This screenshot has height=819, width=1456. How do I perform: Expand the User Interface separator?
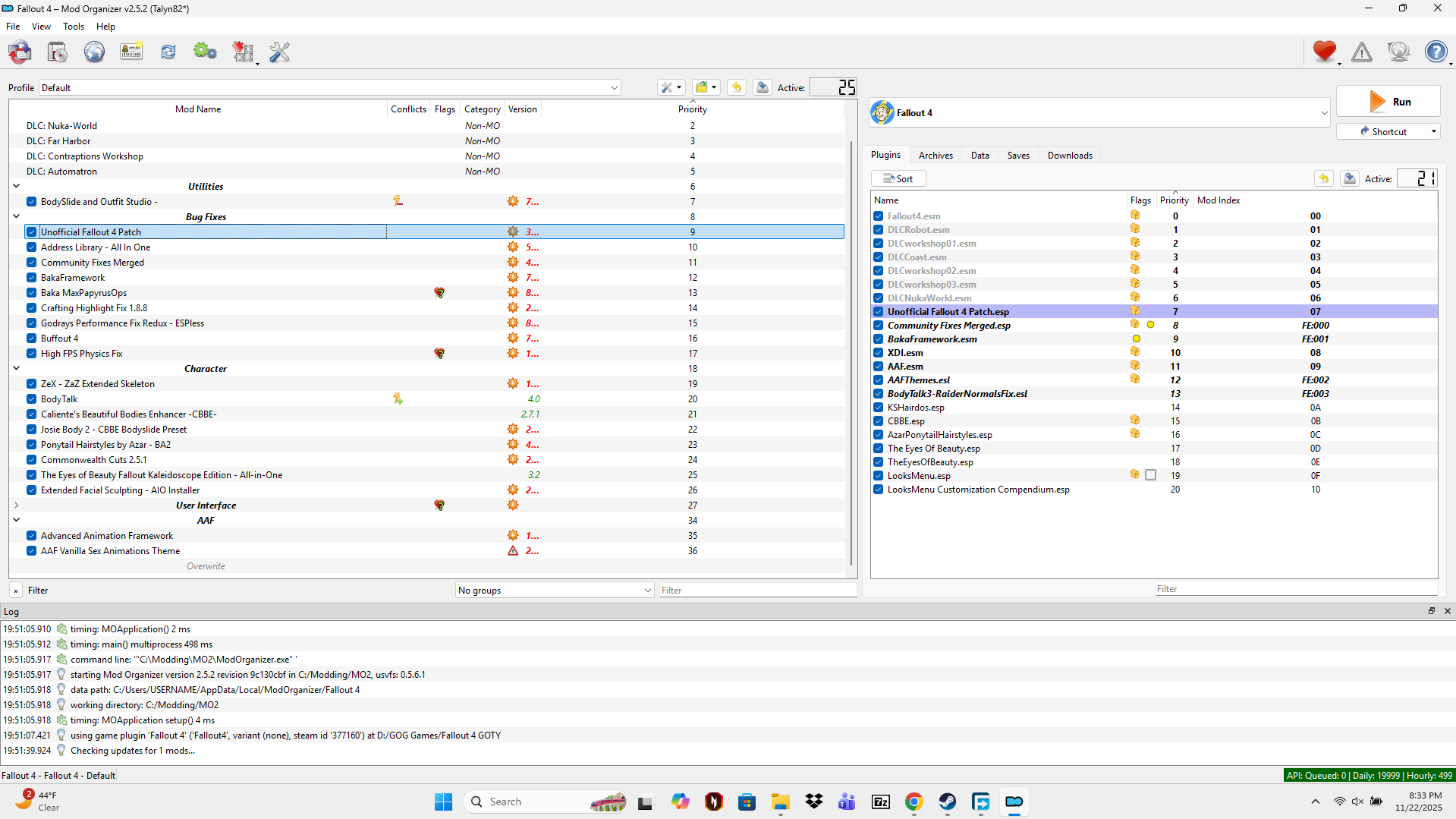(16, 505)
